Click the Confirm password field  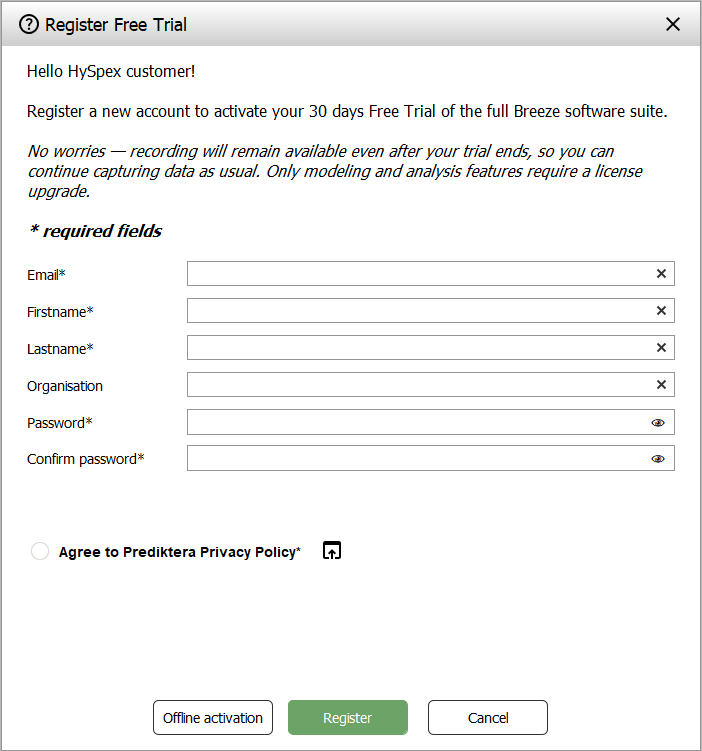point(415,459)
